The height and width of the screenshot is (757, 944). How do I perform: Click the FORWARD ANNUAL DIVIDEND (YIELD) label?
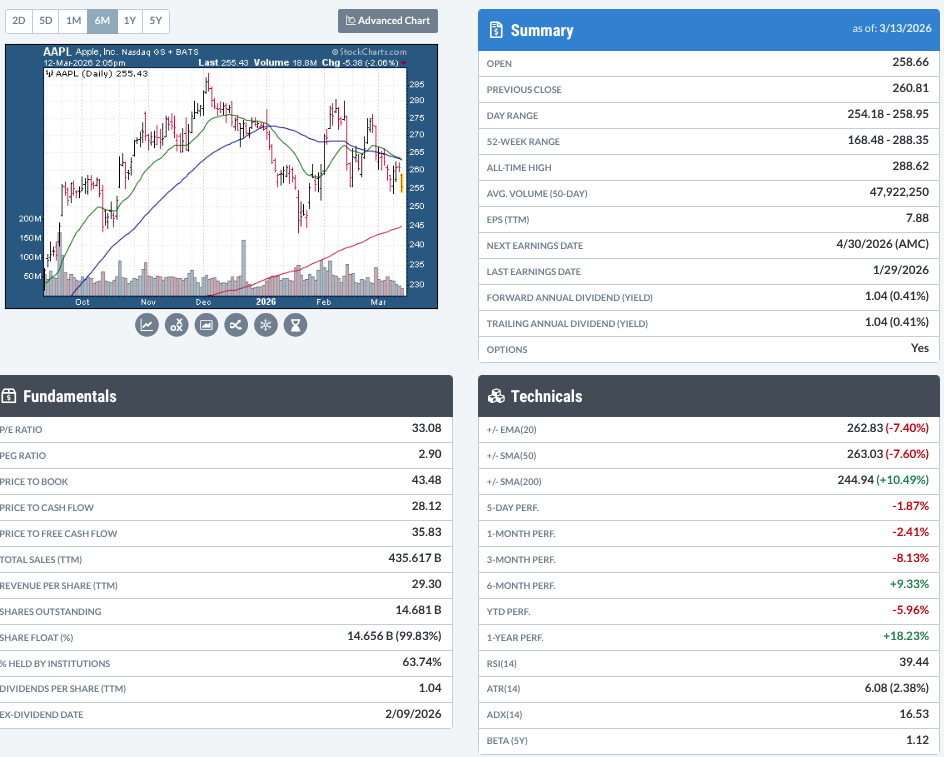(570, 298)
